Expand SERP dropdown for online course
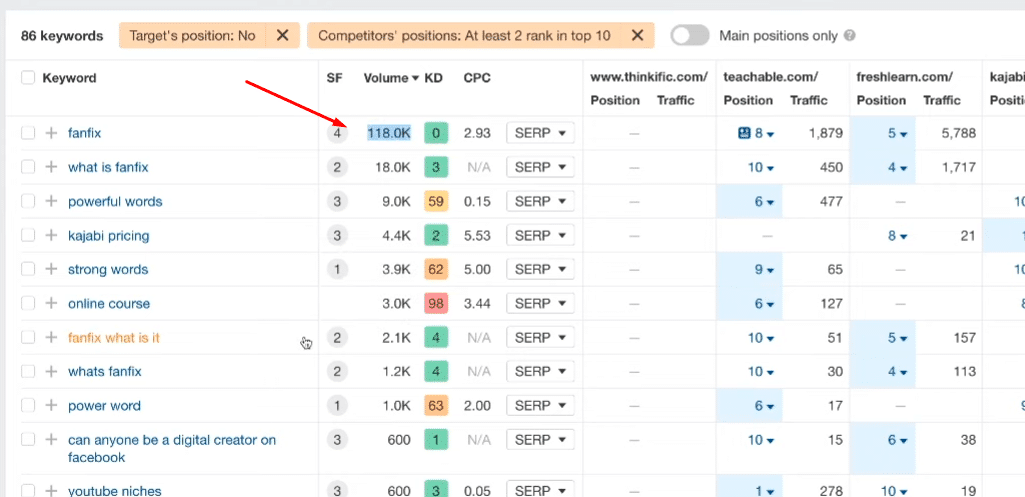1025x497 pixels. pyautogui.click(x=540, y=304)
